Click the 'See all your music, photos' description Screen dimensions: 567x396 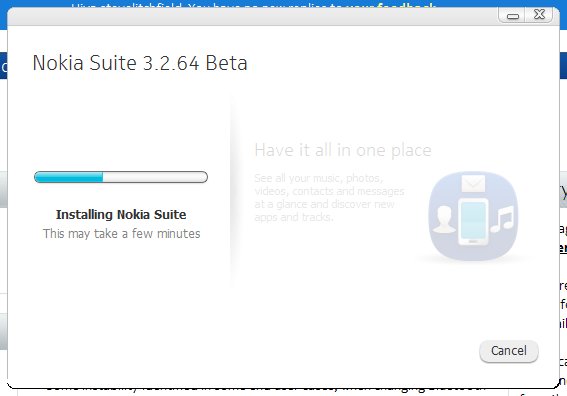point(329,197)
